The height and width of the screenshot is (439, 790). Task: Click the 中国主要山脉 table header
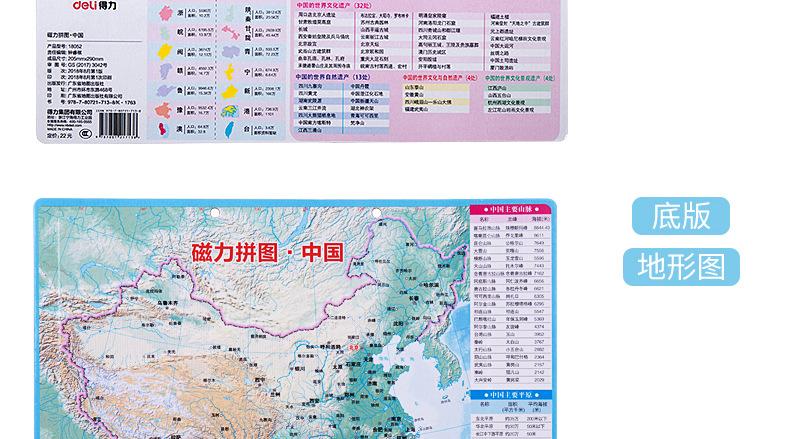[x=509, y=208]
